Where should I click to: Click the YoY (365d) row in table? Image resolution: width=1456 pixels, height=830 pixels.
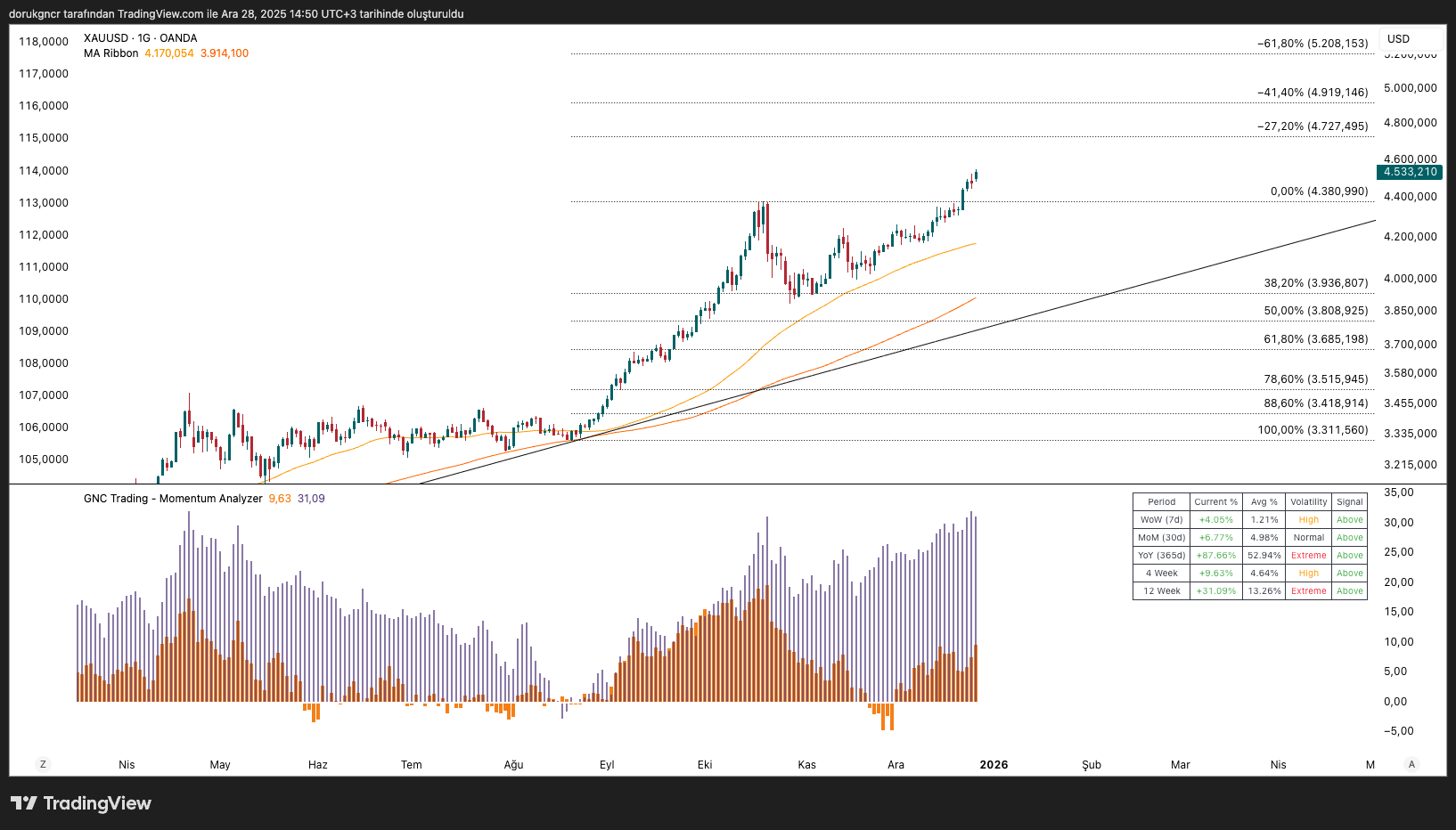pos(1161,556)
